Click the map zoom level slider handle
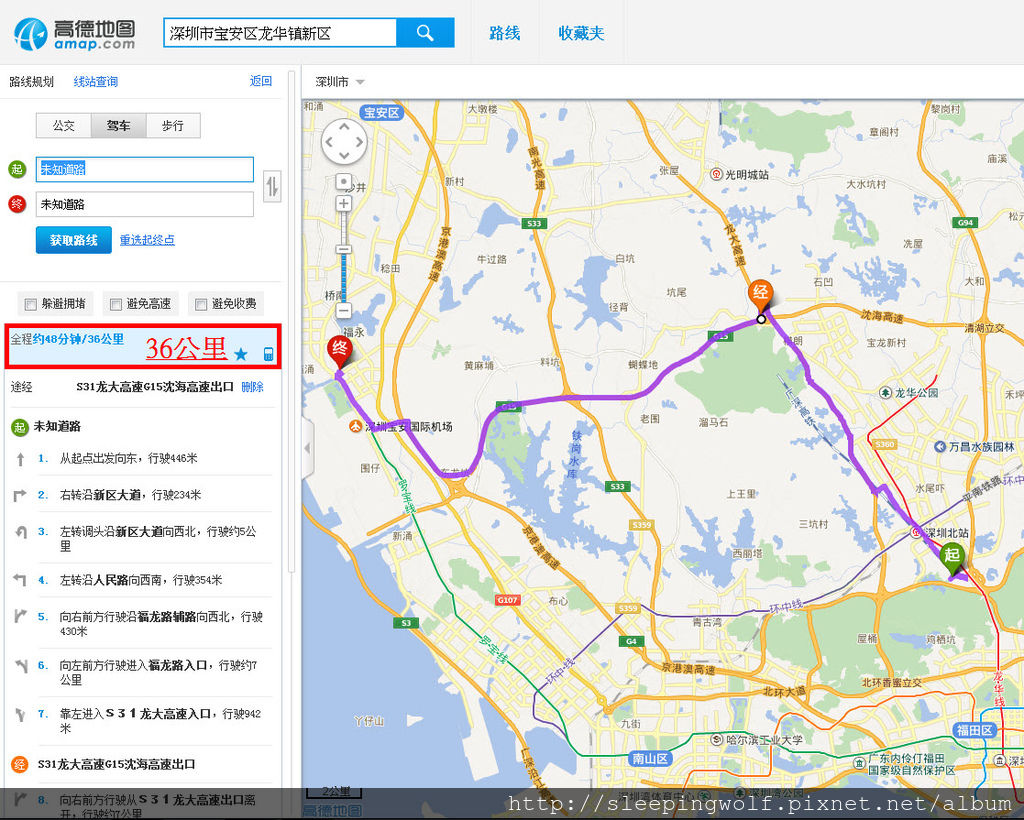The height and width of the screenshot is (820, 1024). point(344,249)
